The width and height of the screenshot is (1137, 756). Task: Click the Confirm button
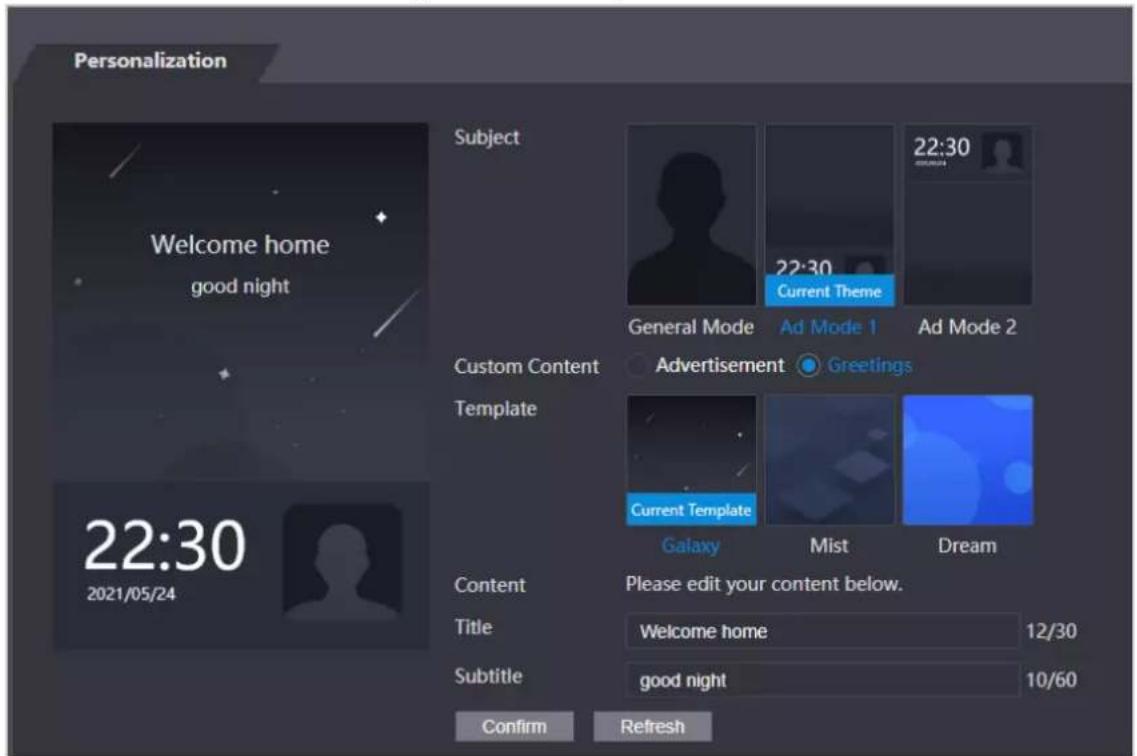coord(514,726)
